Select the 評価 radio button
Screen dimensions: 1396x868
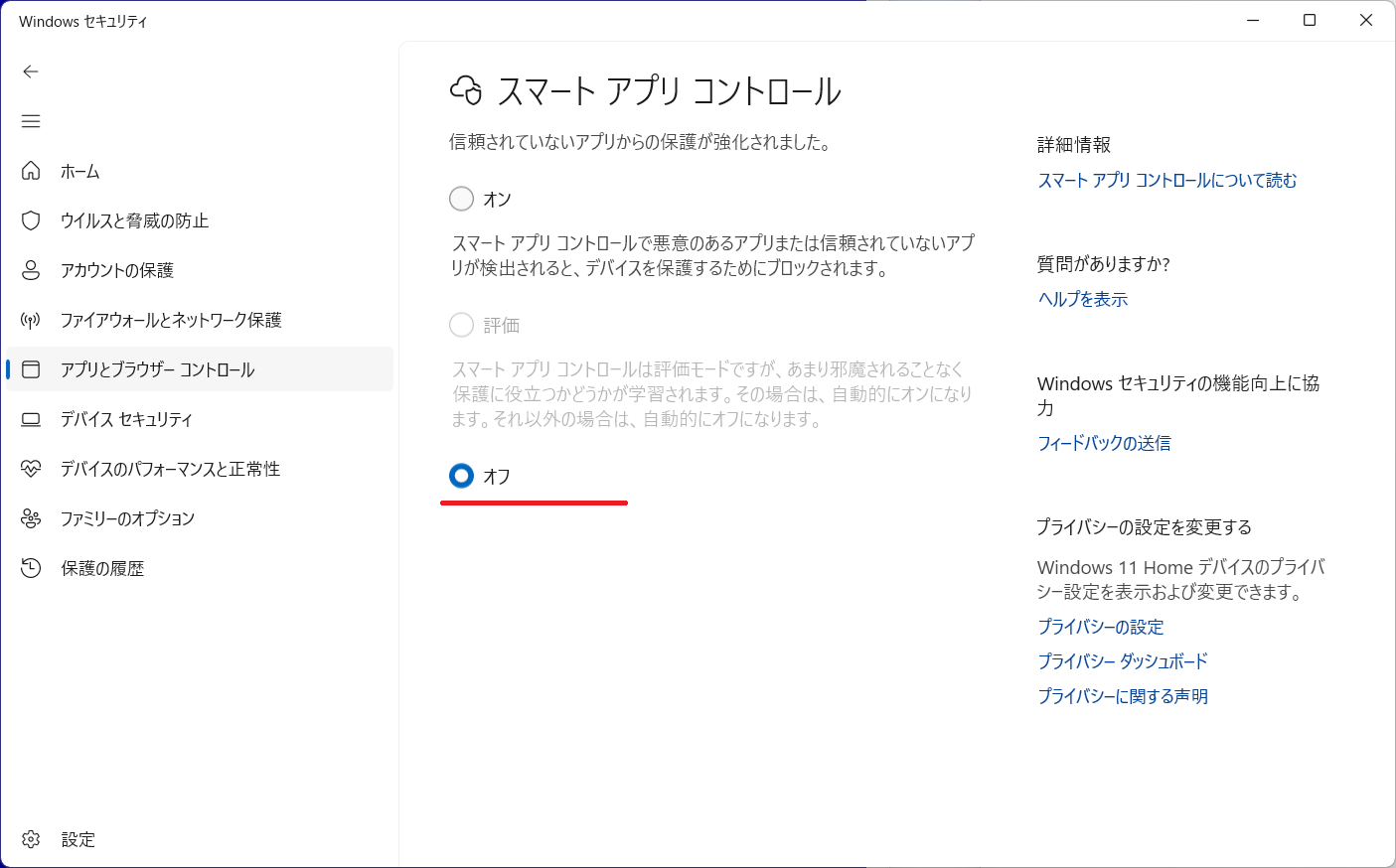pos(461,325)
